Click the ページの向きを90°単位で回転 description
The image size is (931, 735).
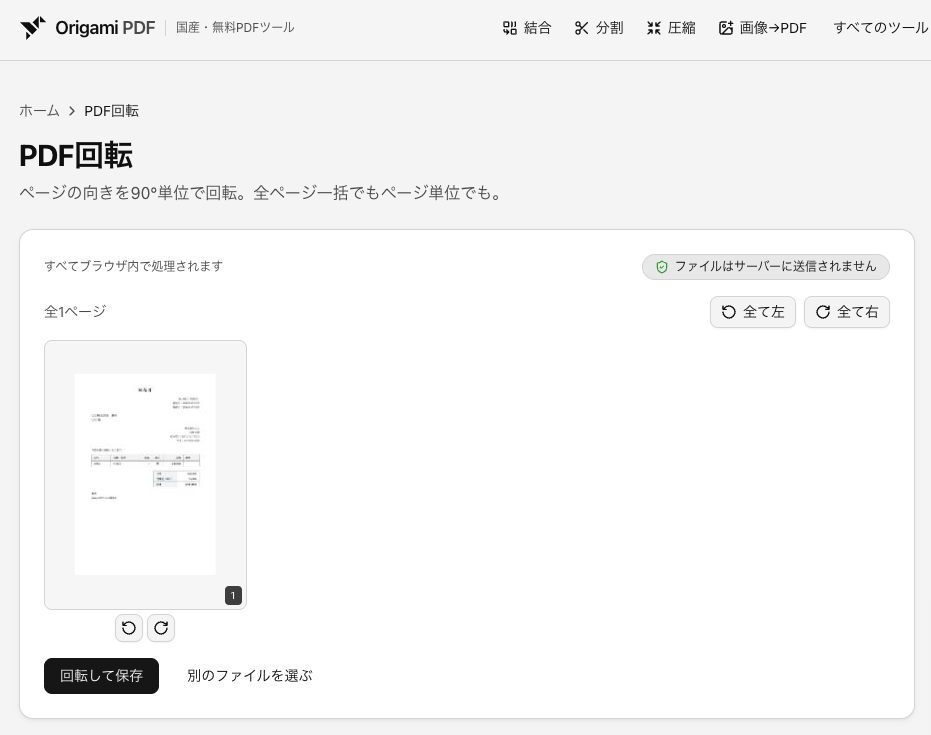pyautogui.click(x=260, y=193)
